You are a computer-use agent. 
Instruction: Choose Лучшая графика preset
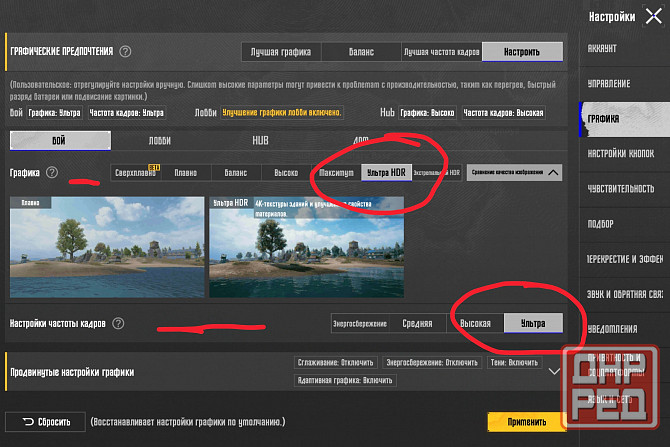(281, 52)
